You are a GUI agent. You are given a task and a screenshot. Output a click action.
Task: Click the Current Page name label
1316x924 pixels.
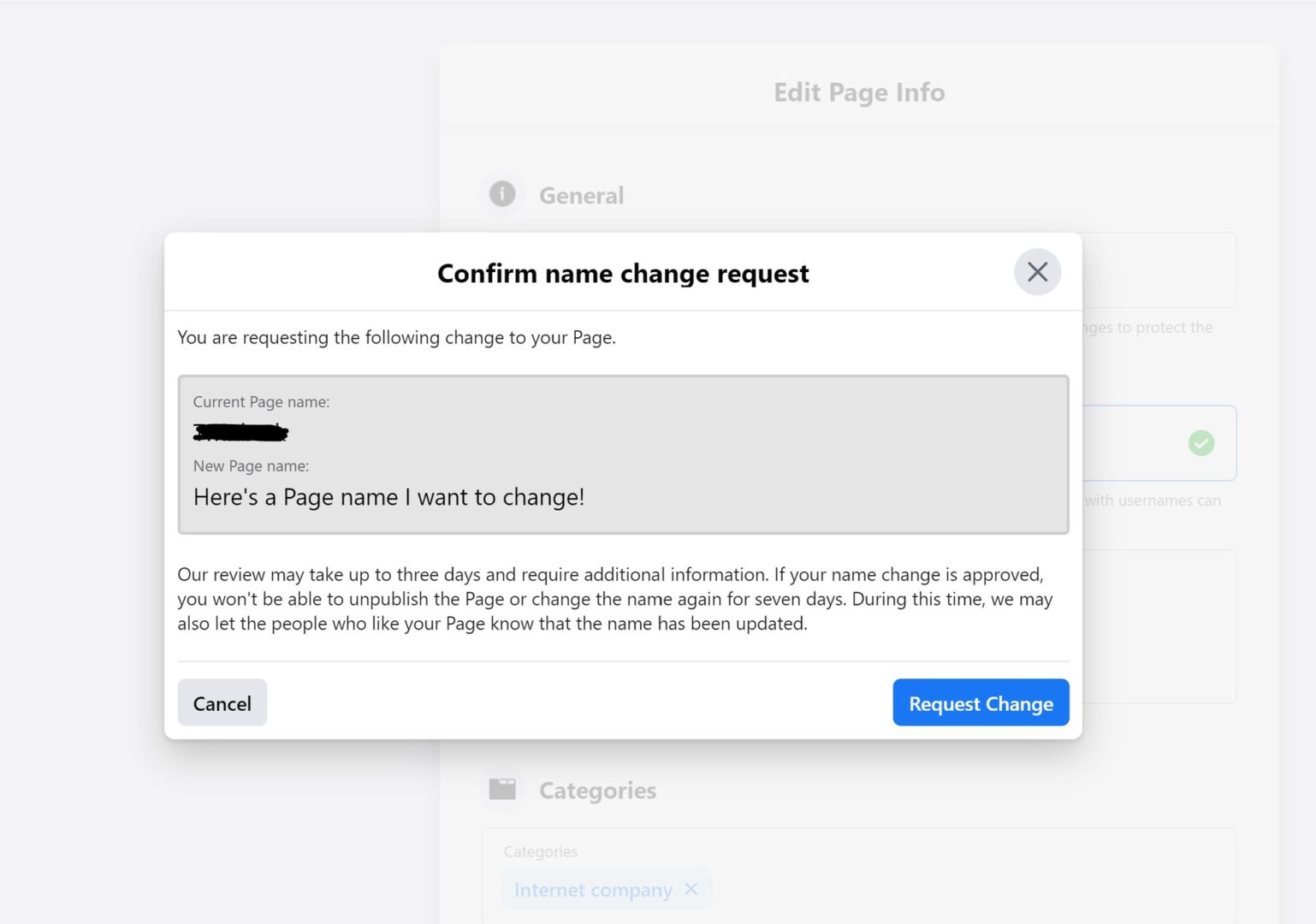point(261,402)
